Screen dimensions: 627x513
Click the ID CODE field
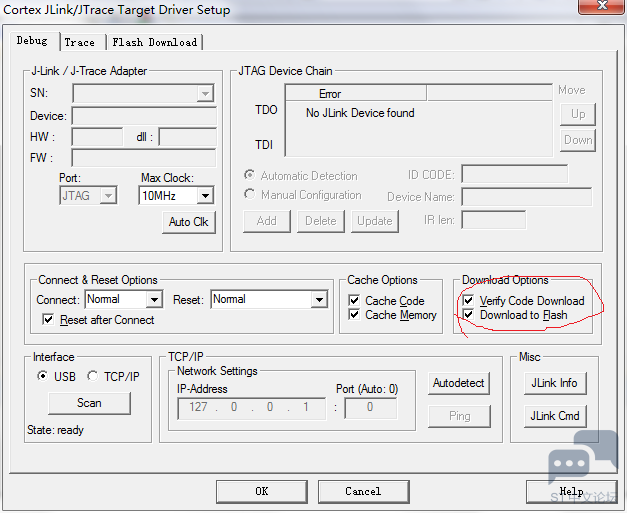coord(515,174)
